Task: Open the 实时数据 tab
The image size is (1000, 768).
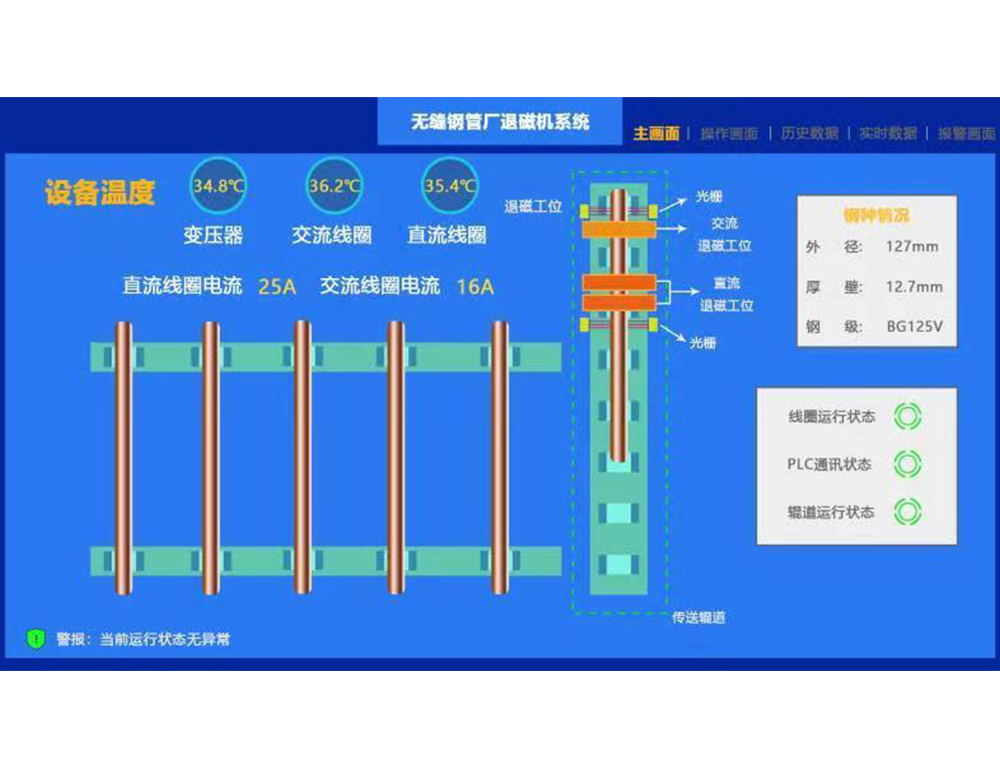Action: coord(887,134)
